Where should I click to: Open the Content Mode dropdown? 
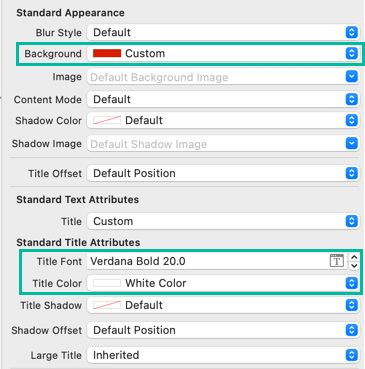223,99
